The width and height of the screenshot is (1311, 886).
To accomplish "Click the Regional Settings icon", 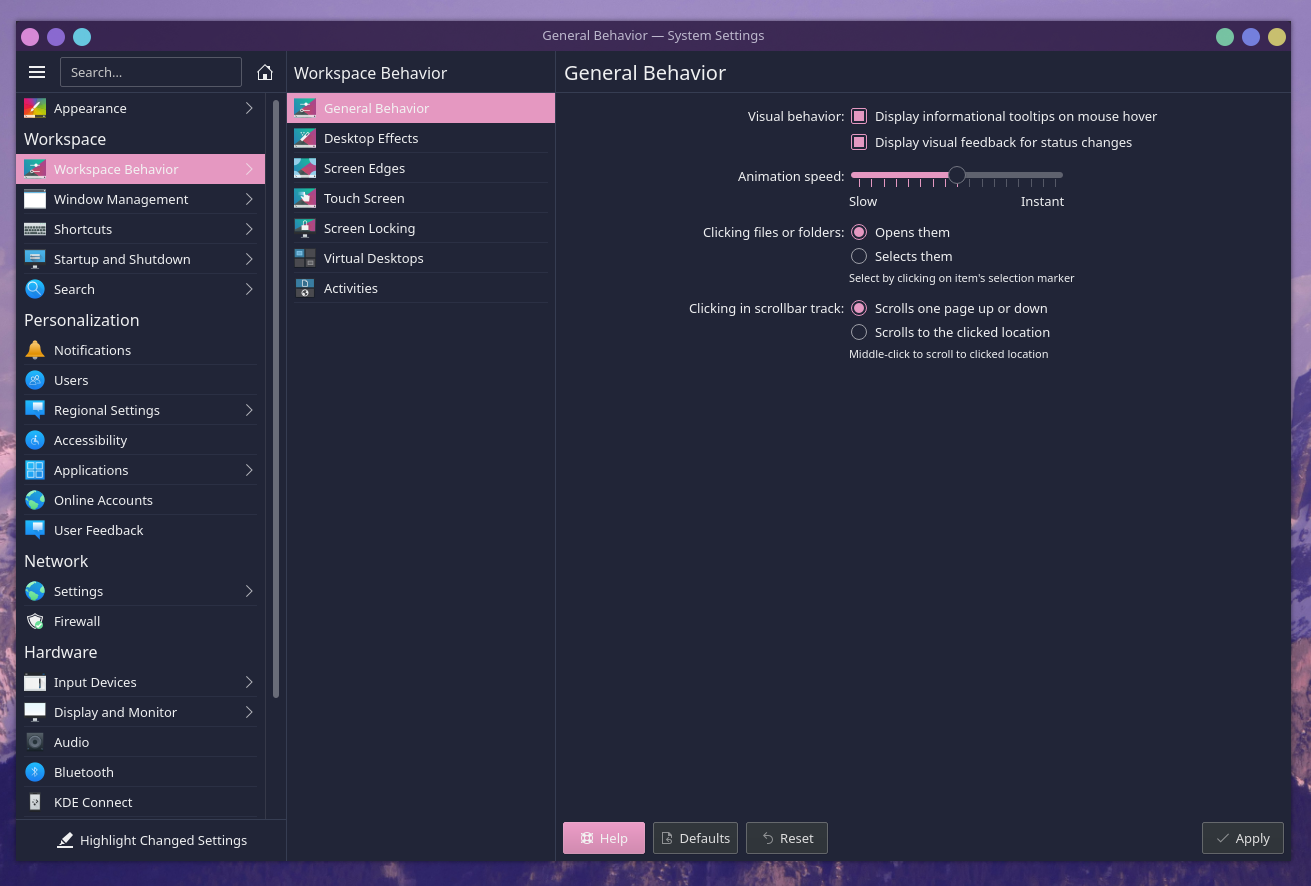I will point(35,410).
